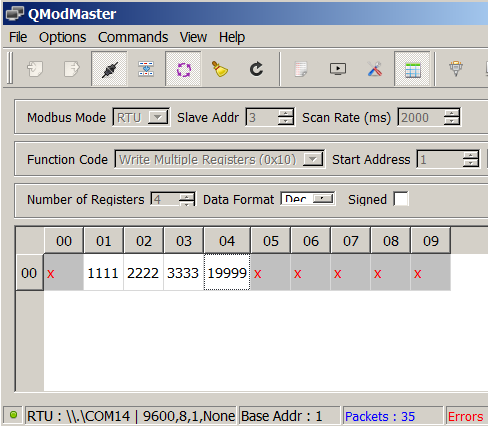
Task: Click the Start Address input field
Action: coord(440,159)
